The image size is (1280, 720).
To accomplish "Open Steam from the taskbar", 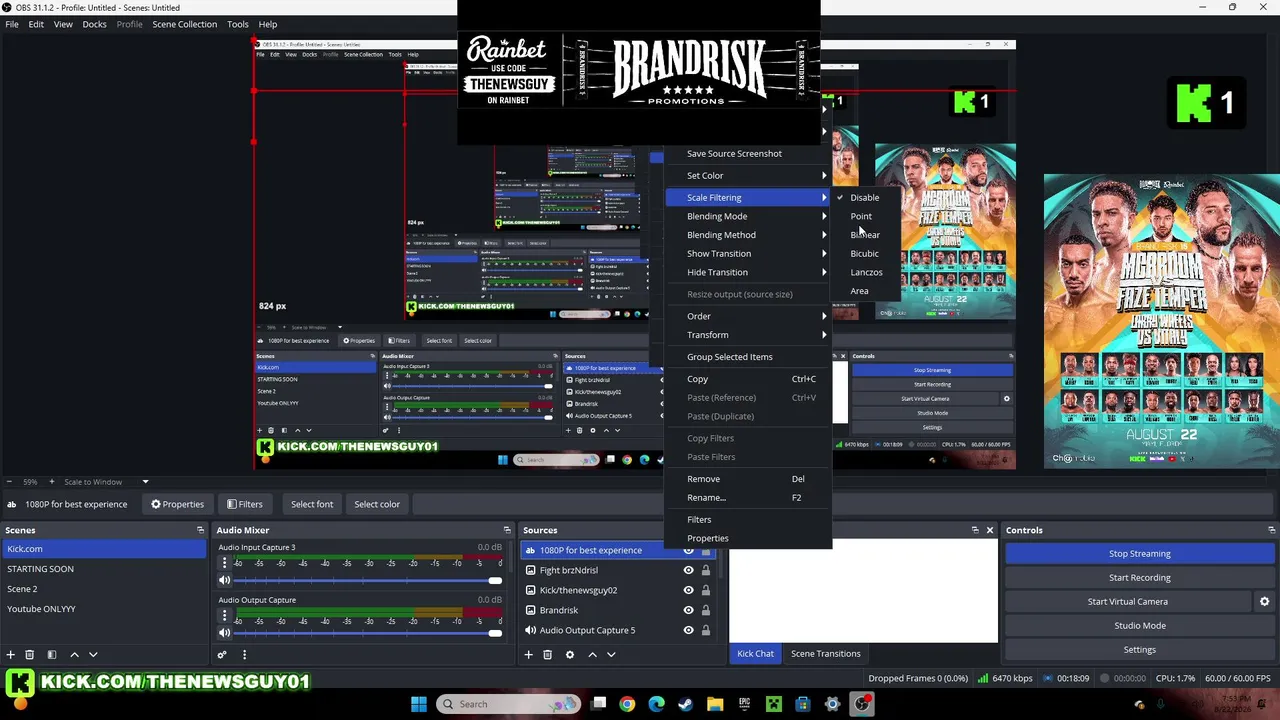I will pyautogui.click(x=686, y=704).
